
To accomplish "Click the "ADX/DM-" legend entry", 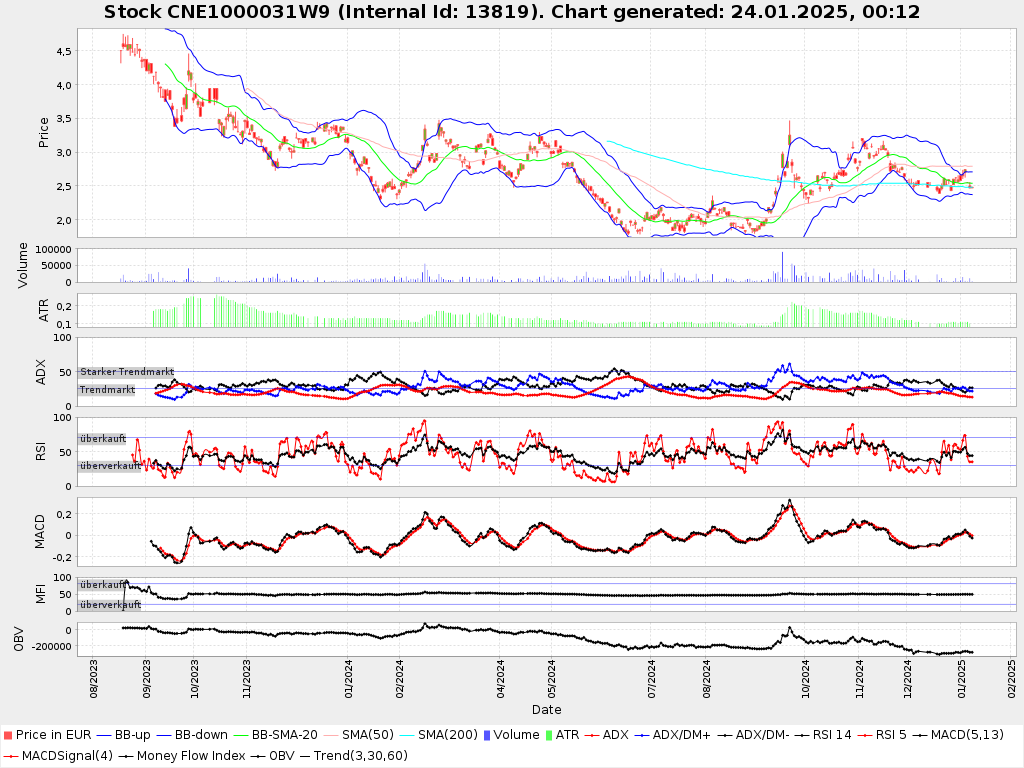I will pos(762,735).
